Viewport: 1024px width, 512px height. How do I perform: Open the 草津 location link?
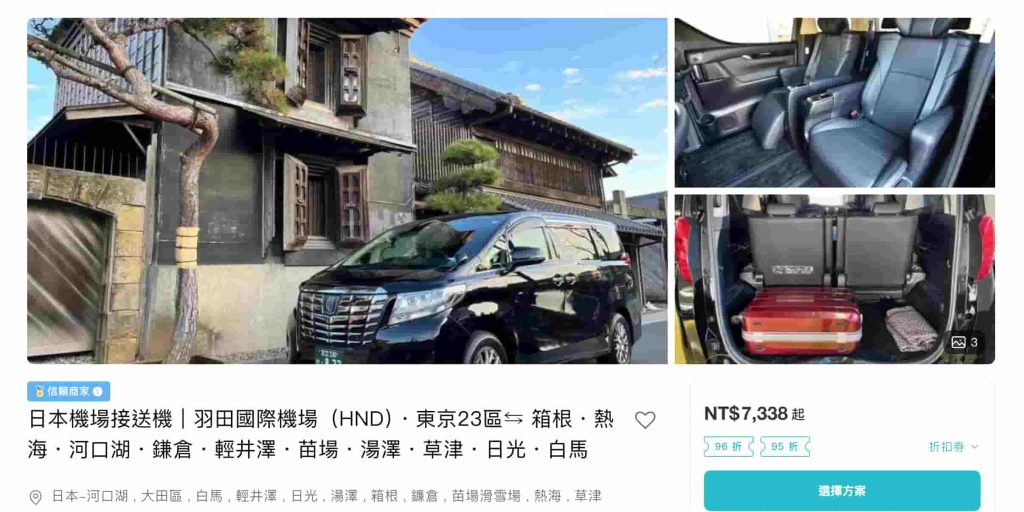(x=586, y=496)
